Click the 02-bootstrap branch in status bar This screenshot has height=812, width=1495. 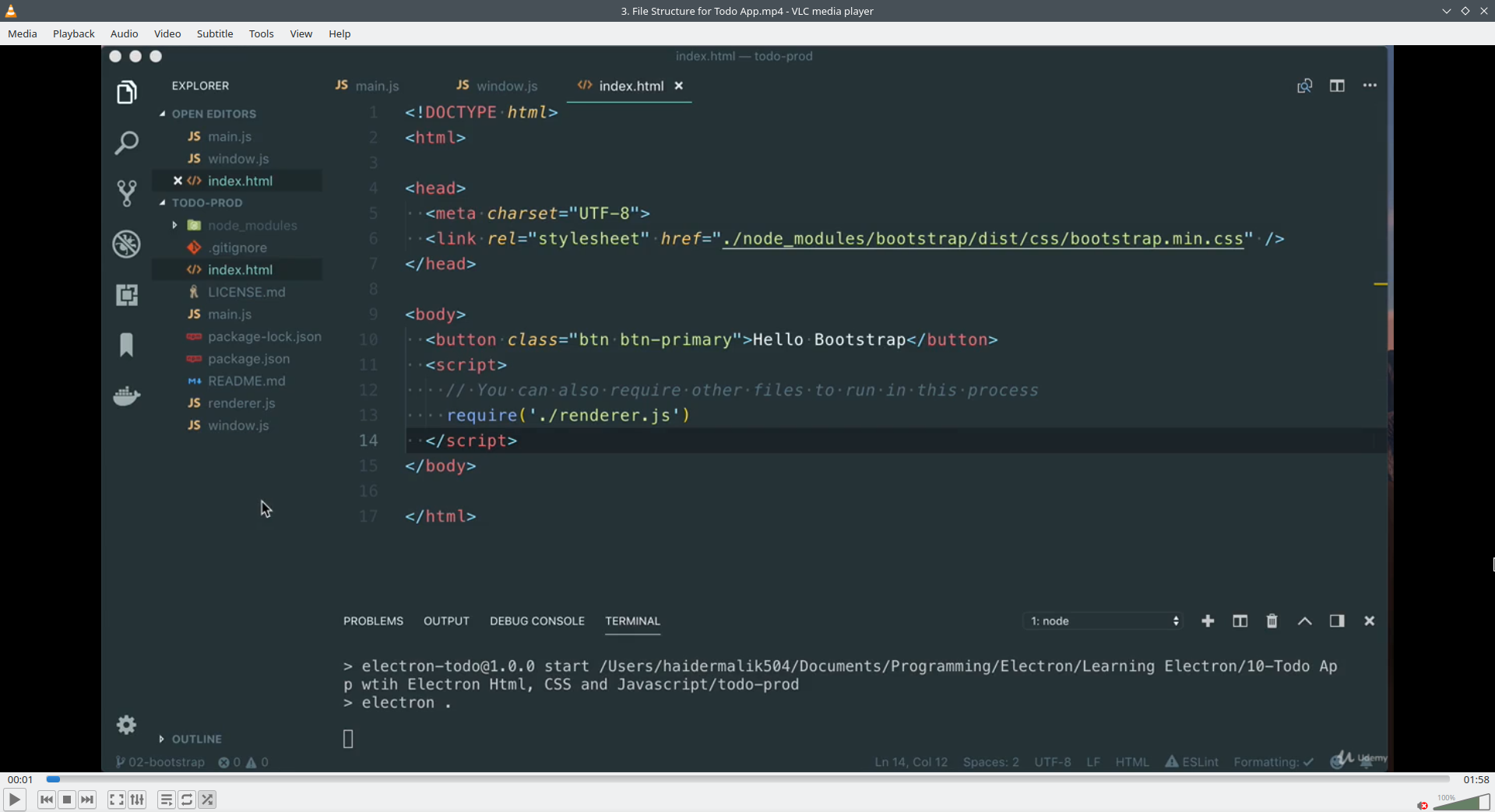pos(160,762)
